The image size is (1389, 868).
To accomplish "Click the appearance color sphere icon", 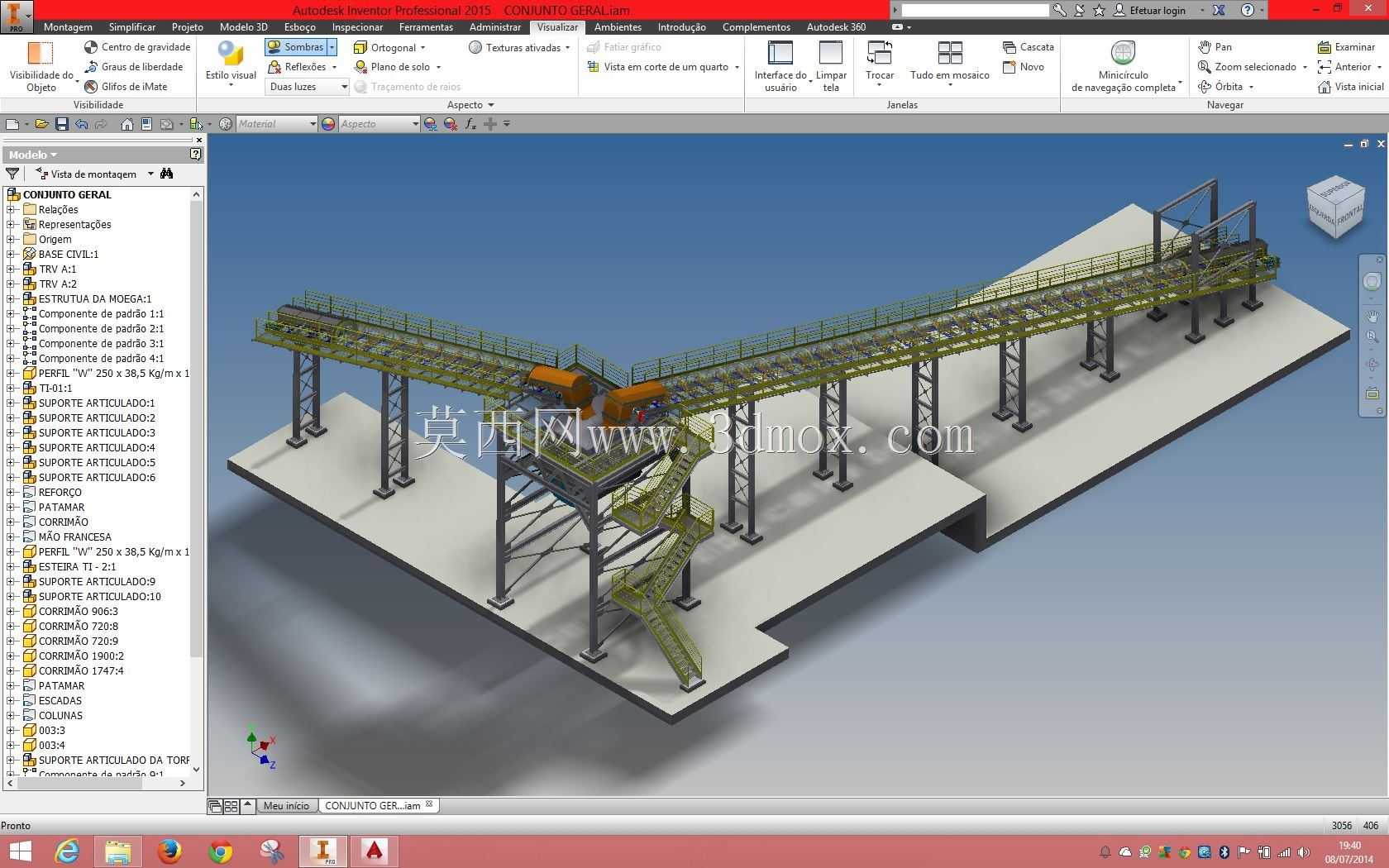I will point(328,124).
